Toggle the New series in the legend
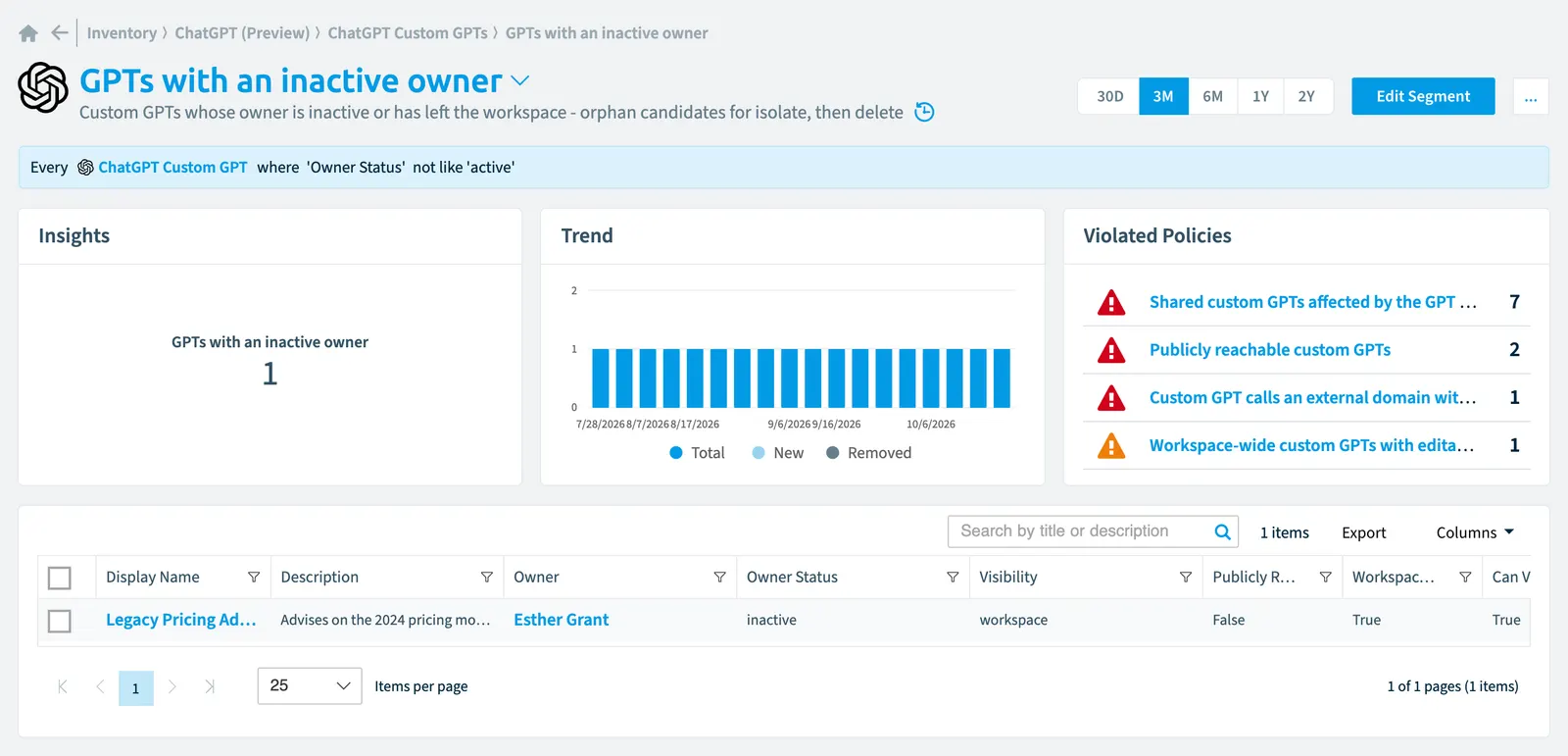The width and height of the screenshot is (1568, 756). tap(778, 453)
